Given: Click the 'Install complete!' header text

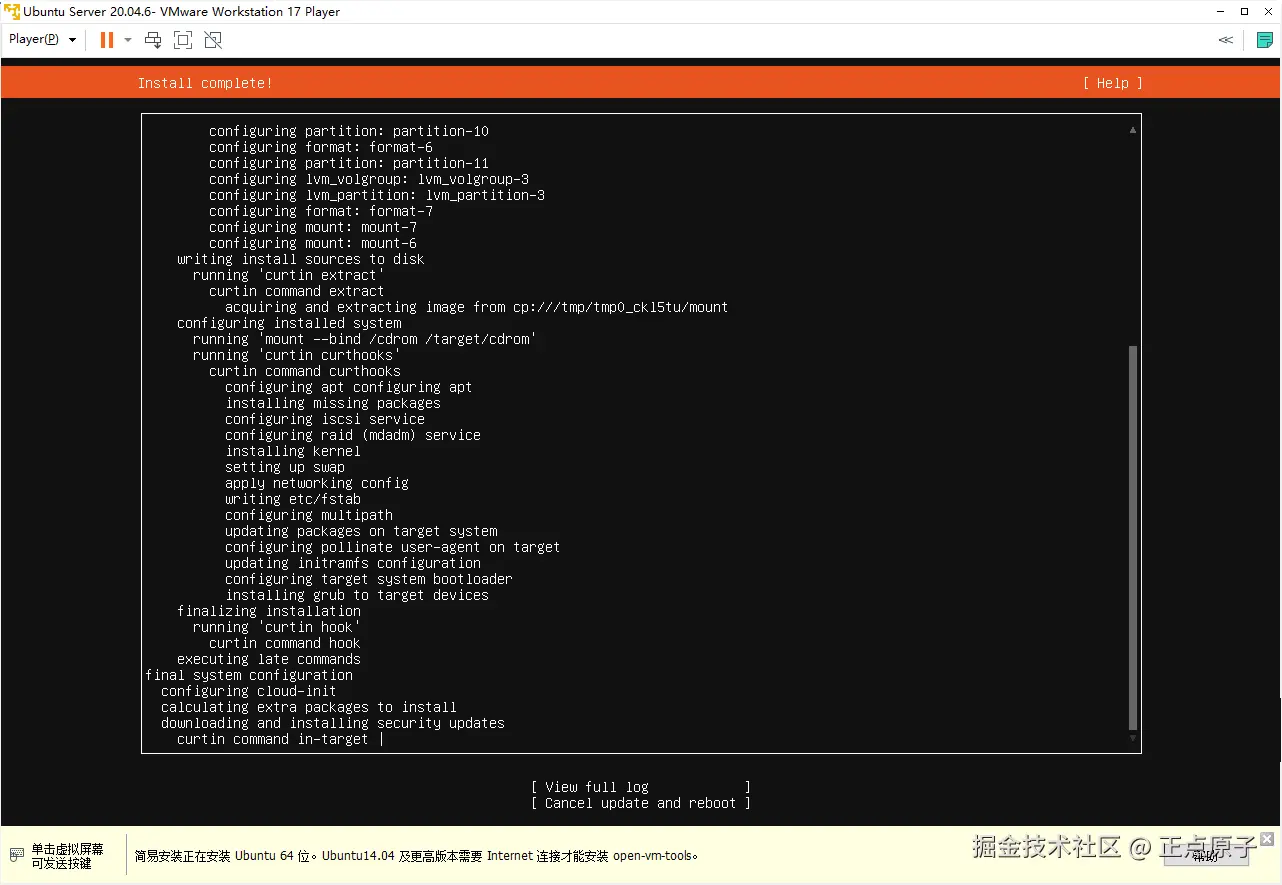Looking at the screenshot, I should click(205, 83).
